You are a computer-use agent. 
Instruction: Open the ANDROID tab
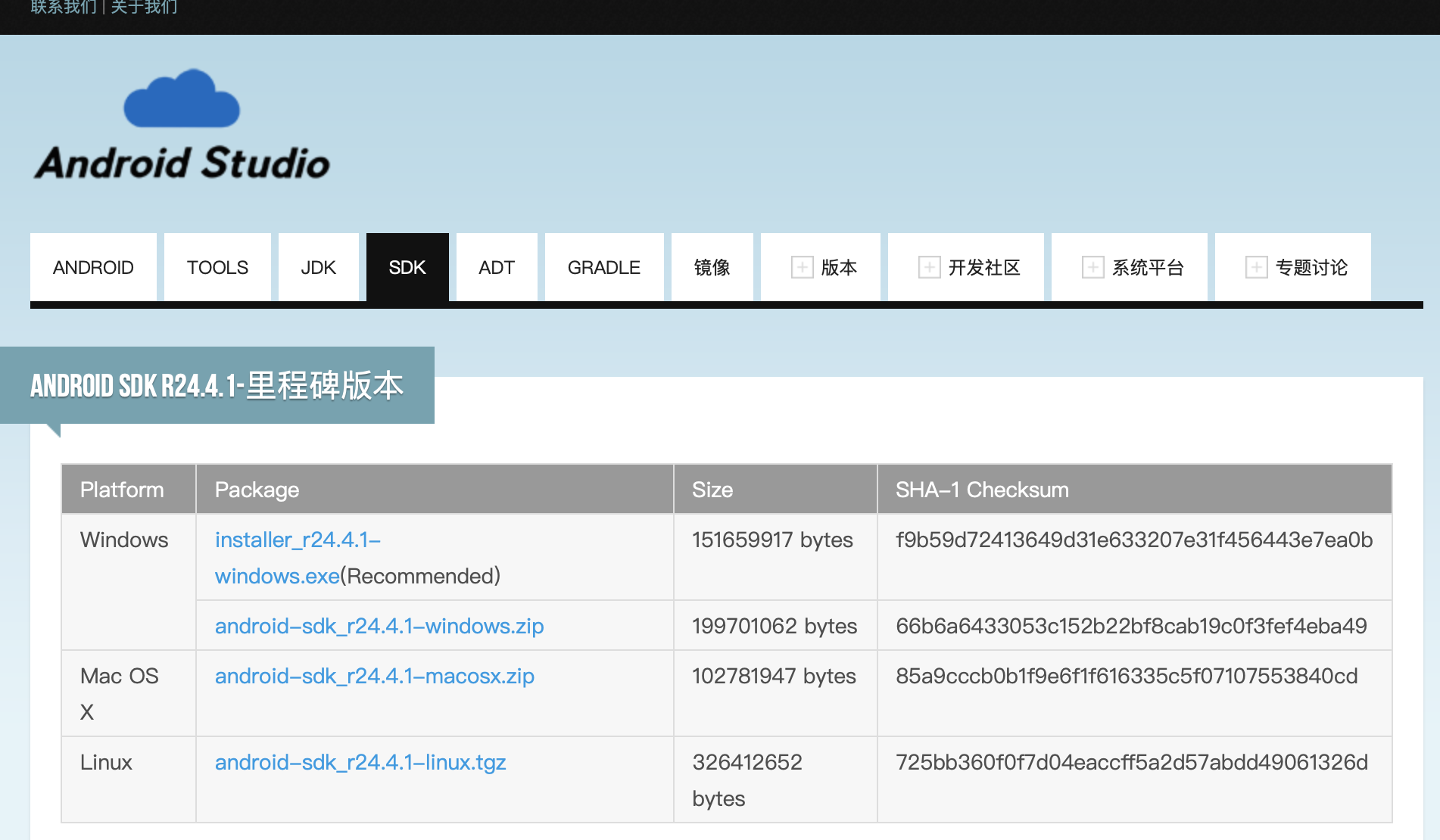[x=93, y=267]
